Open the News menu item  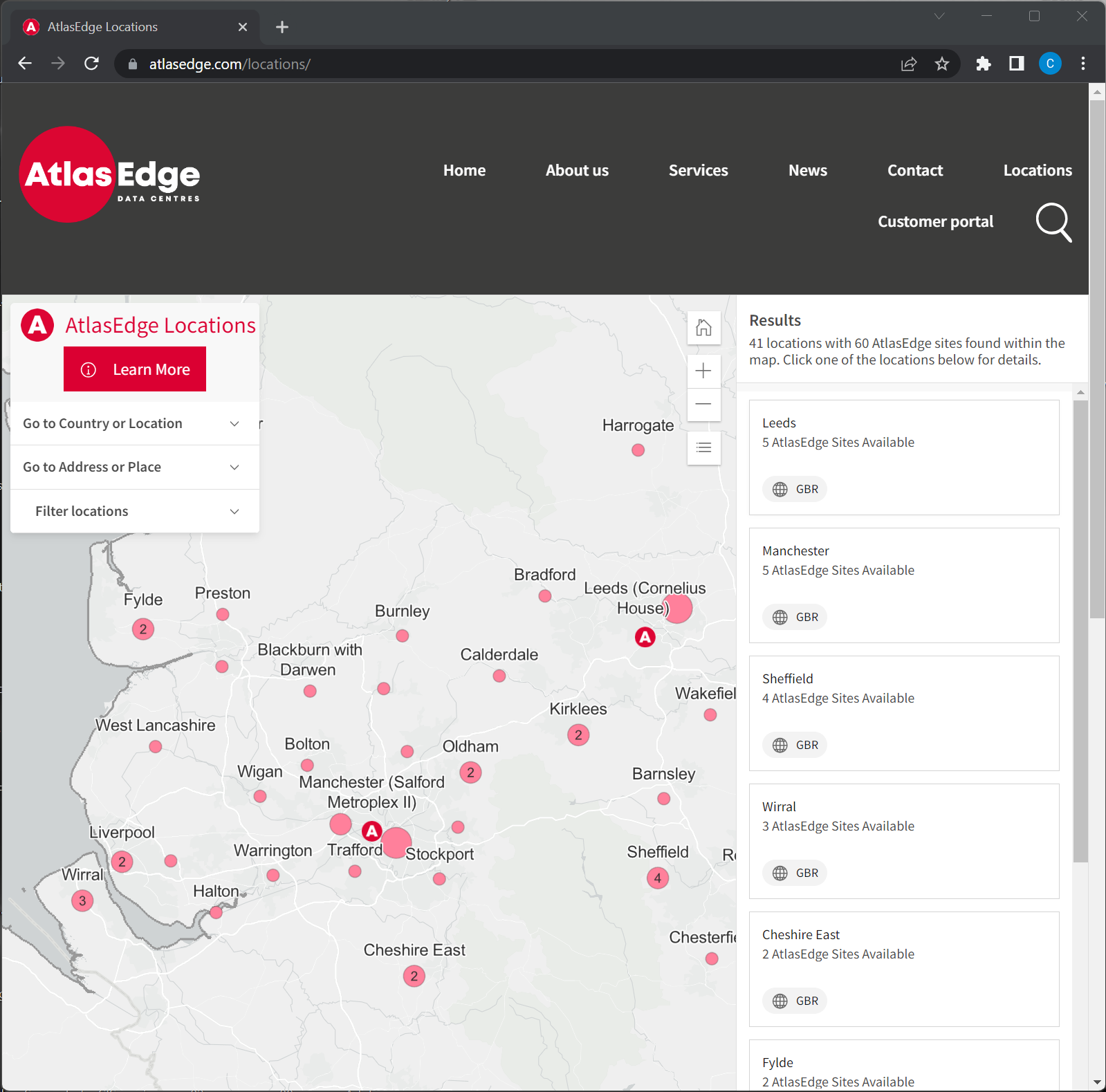click(x=808, y=170)
